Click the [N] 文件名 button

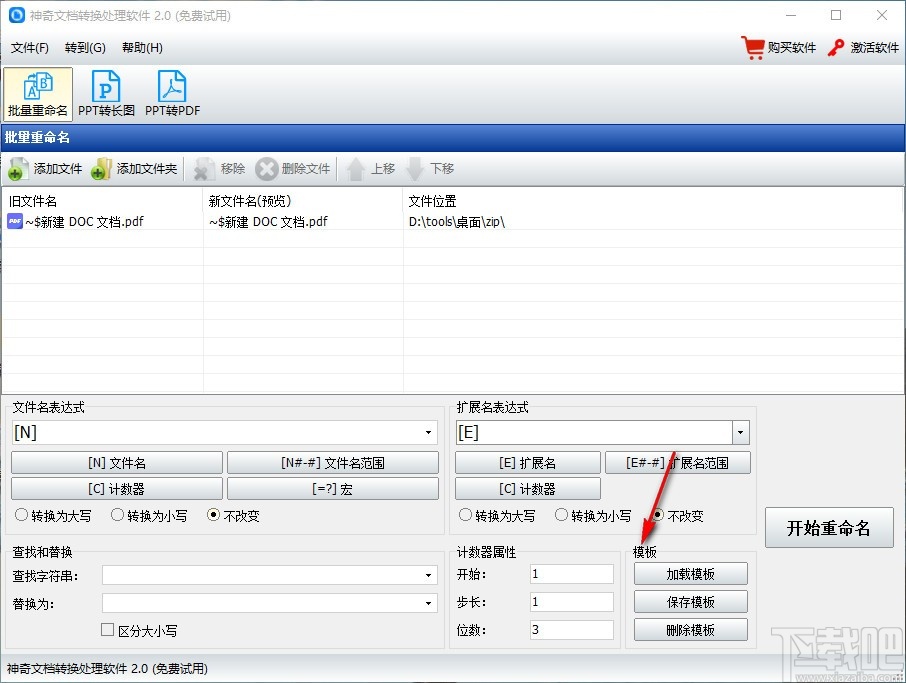pyautogui.click(x=117, y=463)
